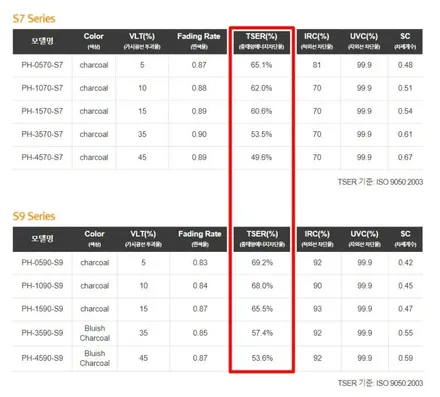Screen dimensions: 440x397
Task: Click Bluish Charcoal in PH-4590-S9 row
Action: [x=95, y=358]
